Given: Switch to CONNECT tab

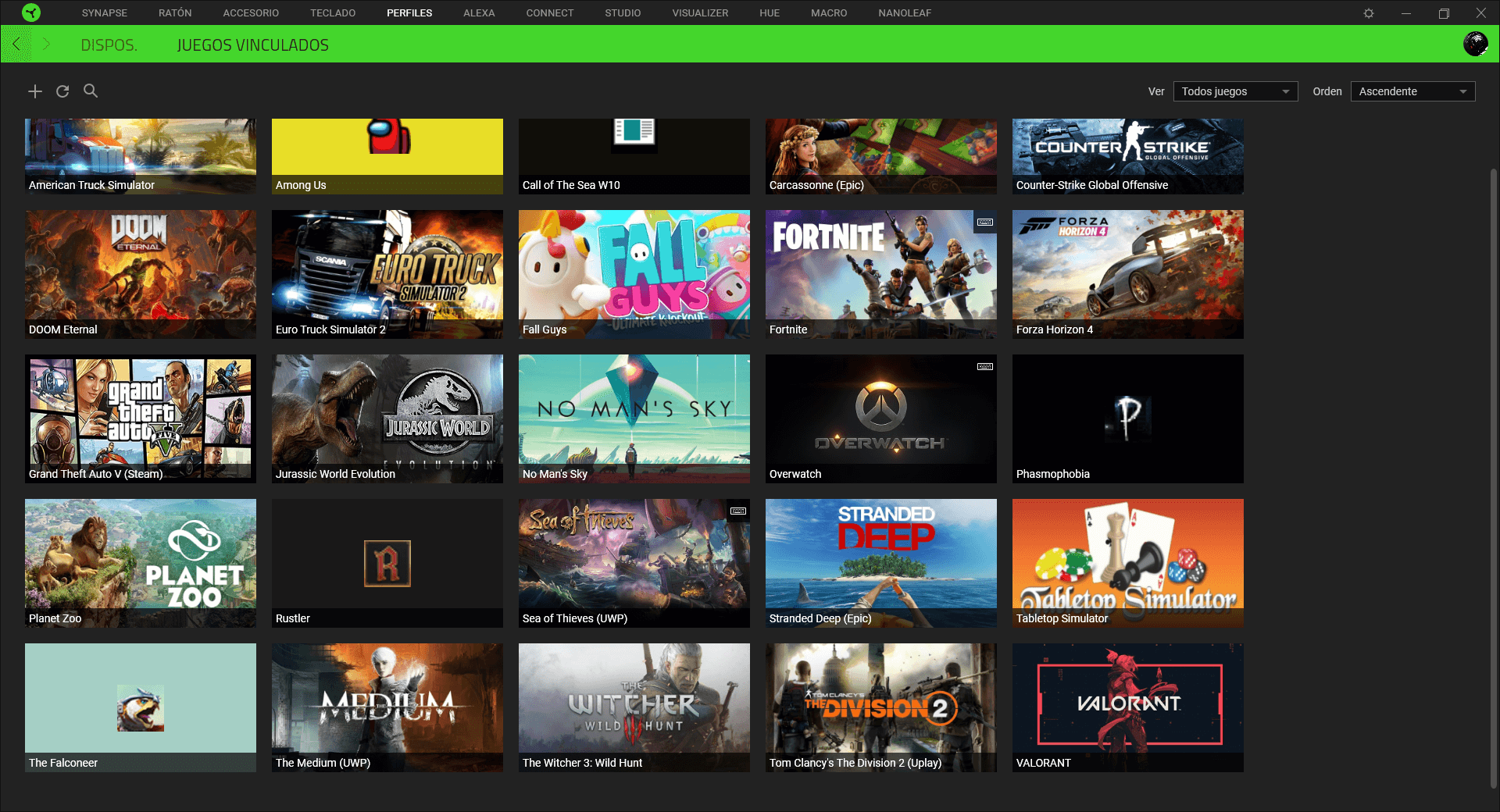Looking at the screenshot, I should coord(550,13).
